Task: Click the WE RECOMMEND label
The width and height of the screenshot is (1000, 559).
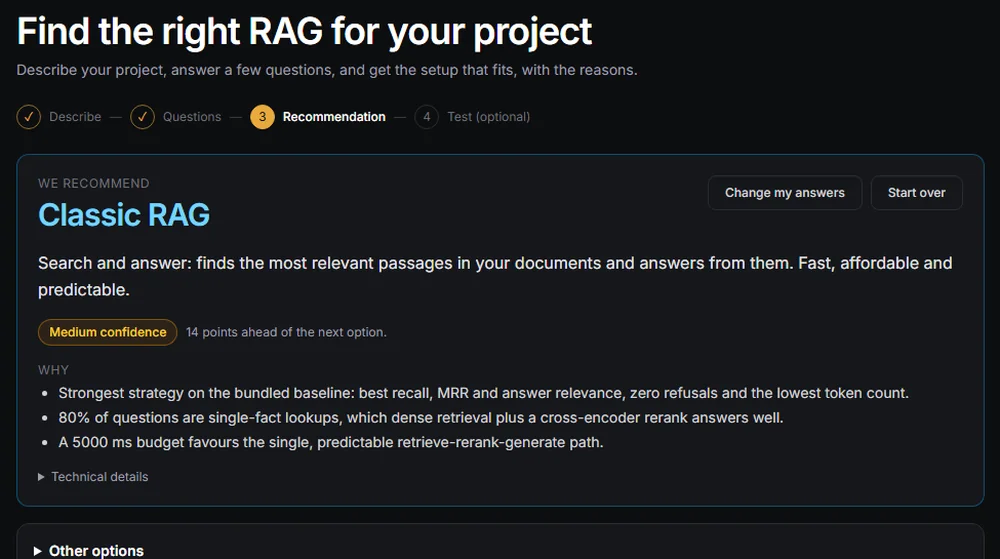Action: pyautogui.click(x=94, y=184)
